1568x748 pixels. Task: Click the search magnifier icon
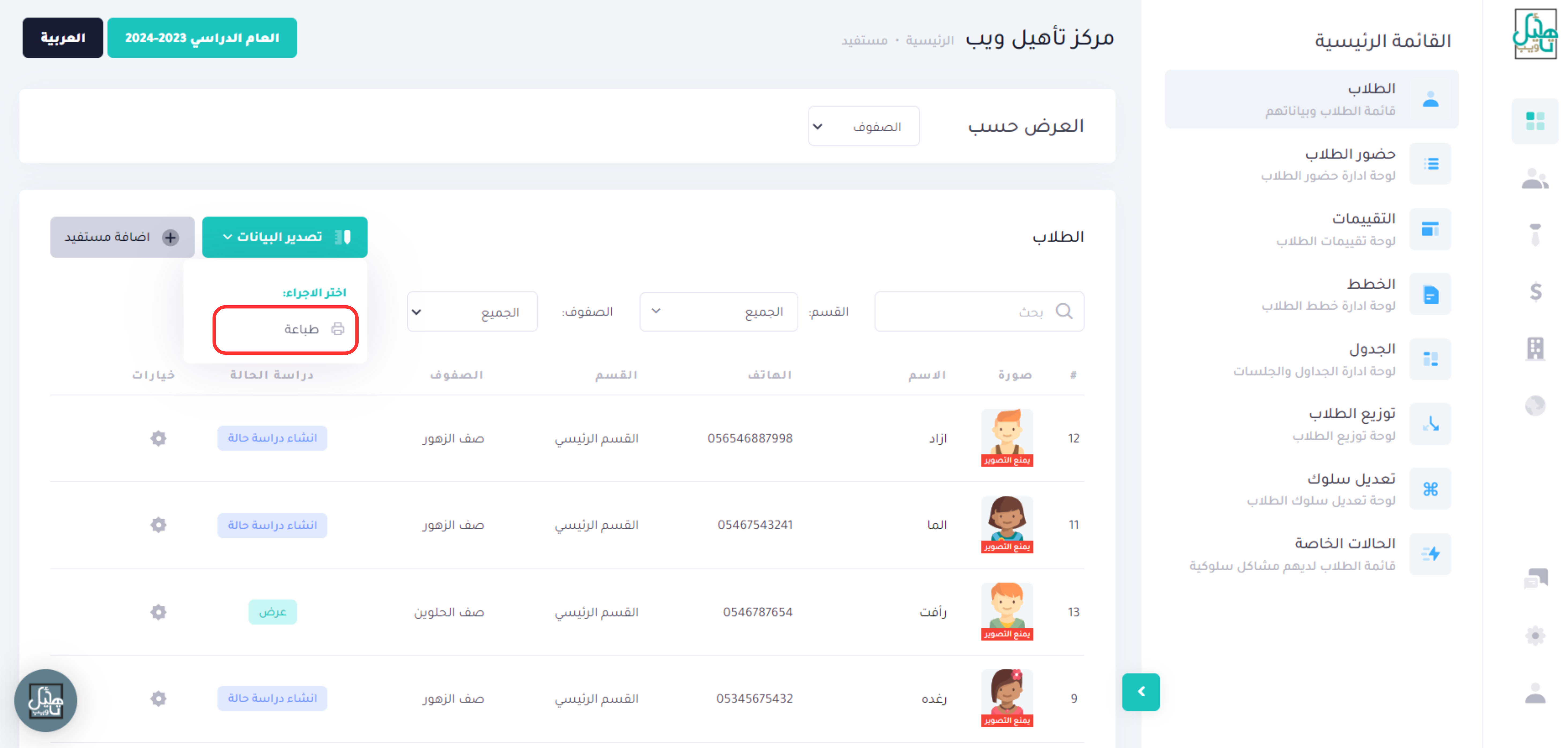pyautogui.click(x=1063, y=311)
